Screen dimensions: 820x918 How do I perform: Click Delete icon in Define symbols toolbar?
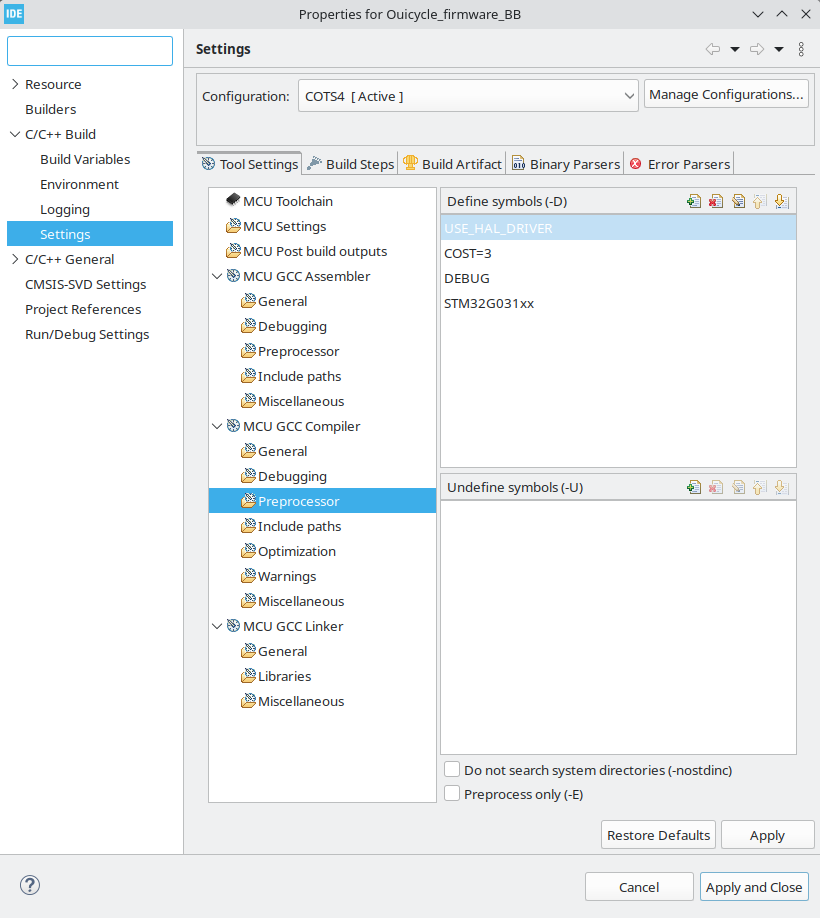point(716,201)
